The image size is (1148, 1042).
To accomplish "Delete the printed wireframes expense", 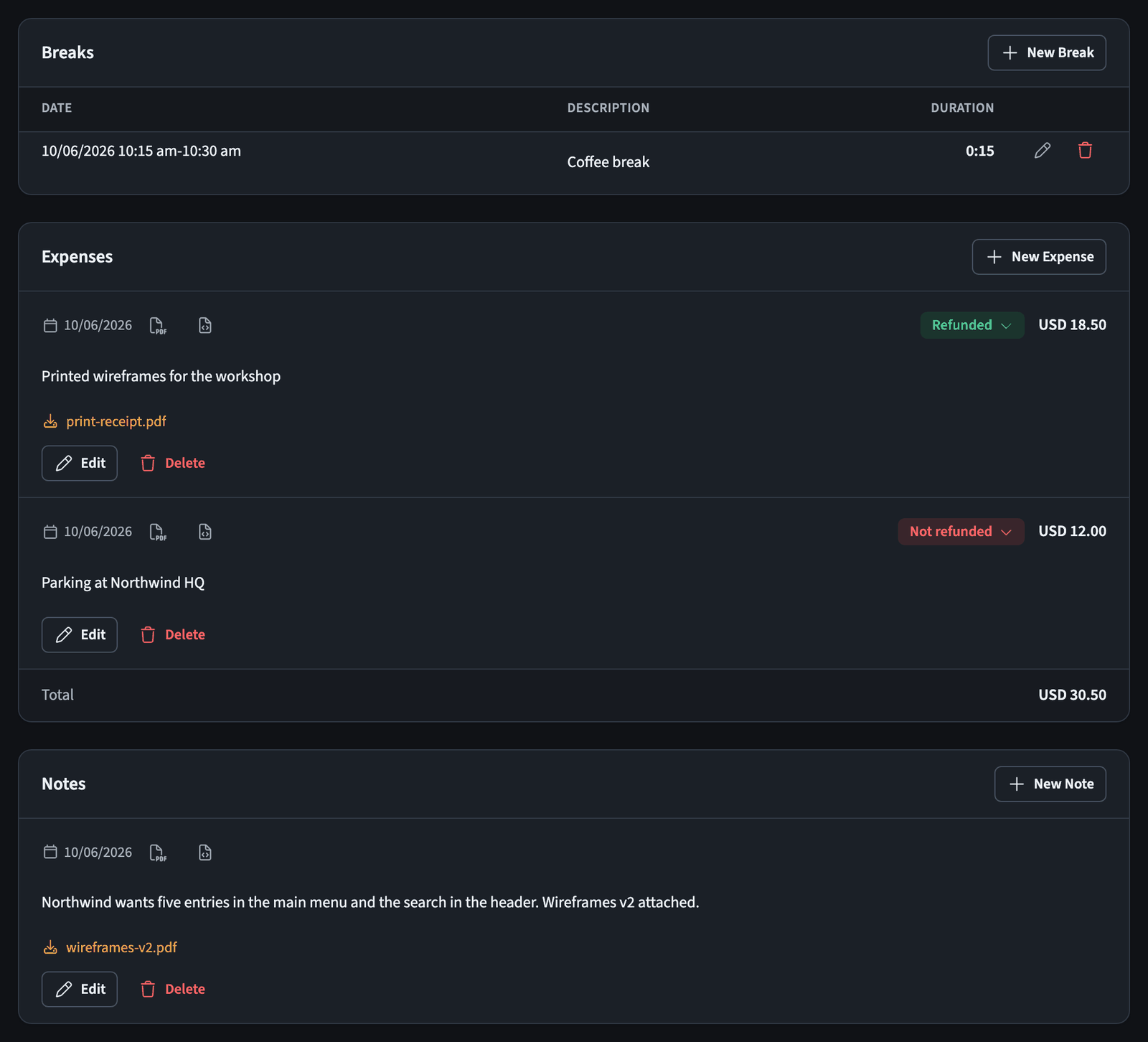I will pos(173,464).
